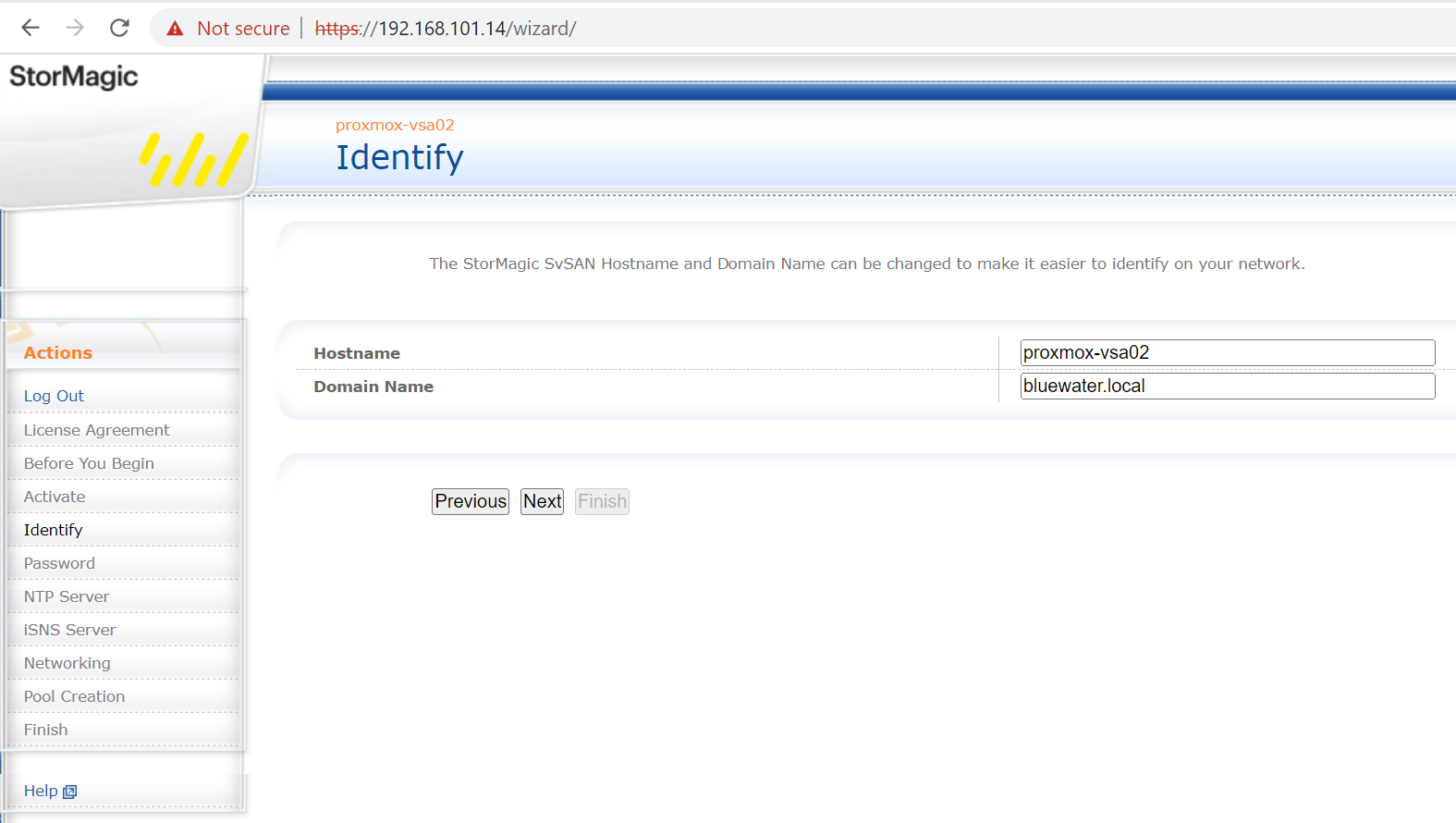Go back with the browser back arrow
This screenshot has width=1456, height=823.
pyautogui.click(x=31, y=28)
